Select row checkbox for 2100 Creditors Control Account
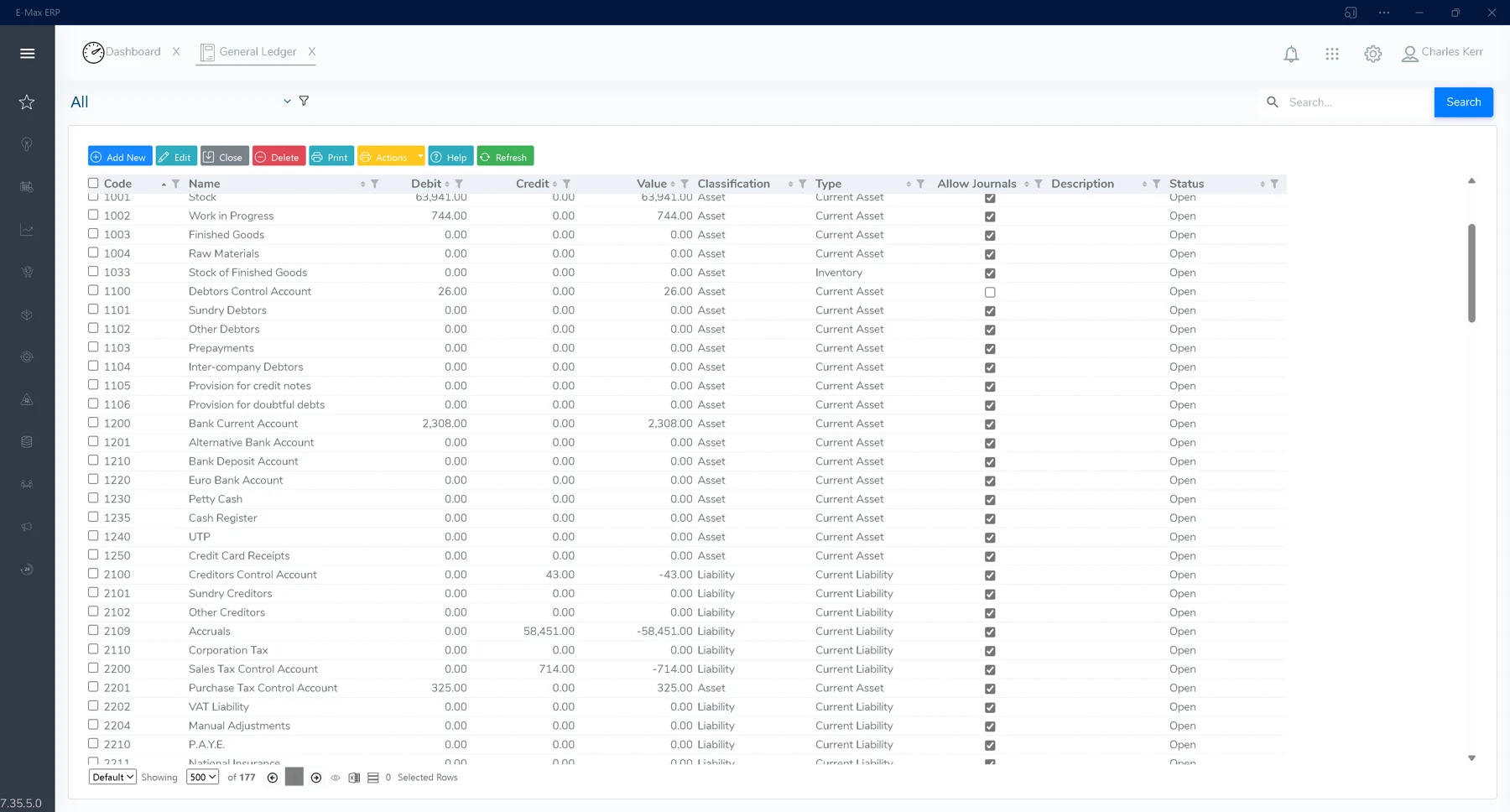 click(x=93, y=574)
